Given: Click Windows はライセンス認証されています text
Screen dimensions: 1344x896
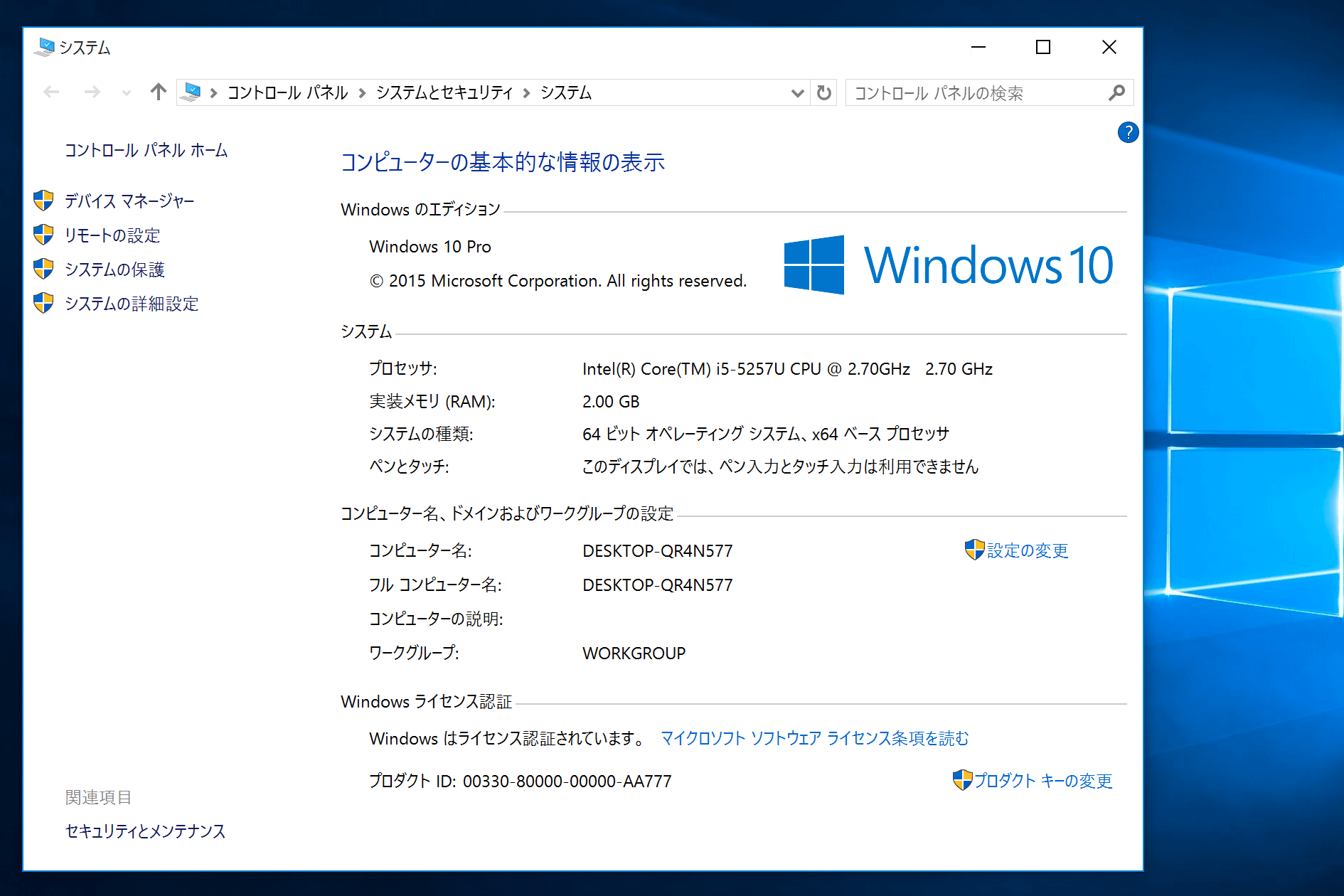Looking at the screenshot, I should (507, 739).
